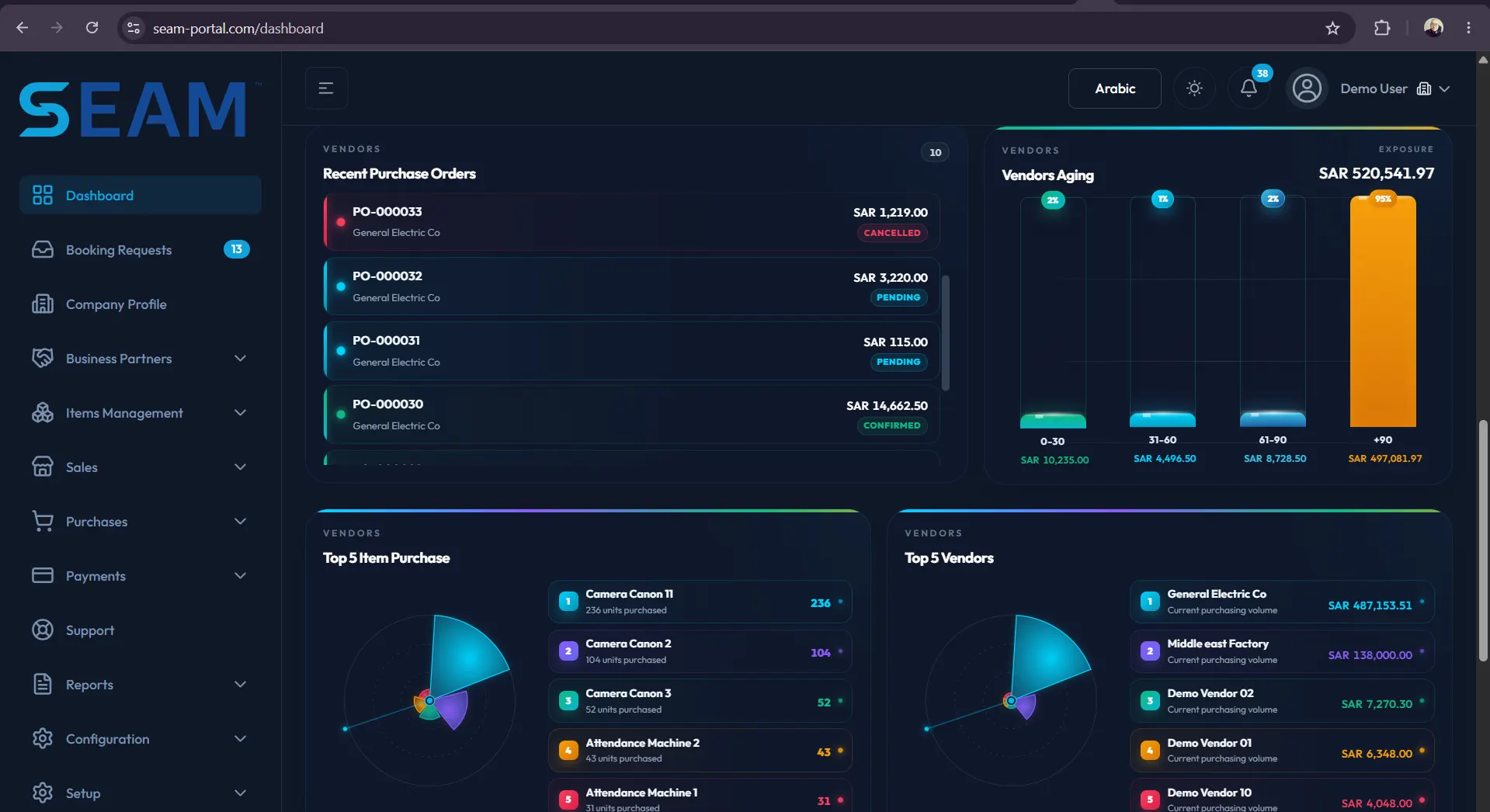Click the user avatar icon

1307,88
